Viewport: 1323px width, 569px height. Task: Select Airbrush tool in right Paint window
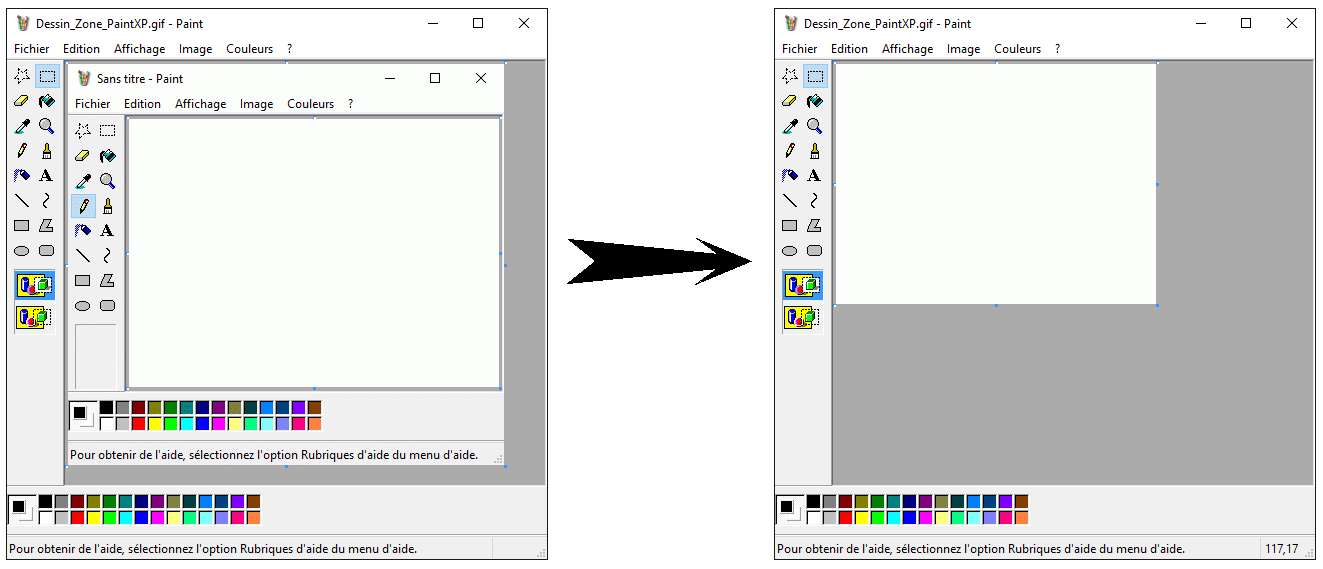tap(790, 176)
